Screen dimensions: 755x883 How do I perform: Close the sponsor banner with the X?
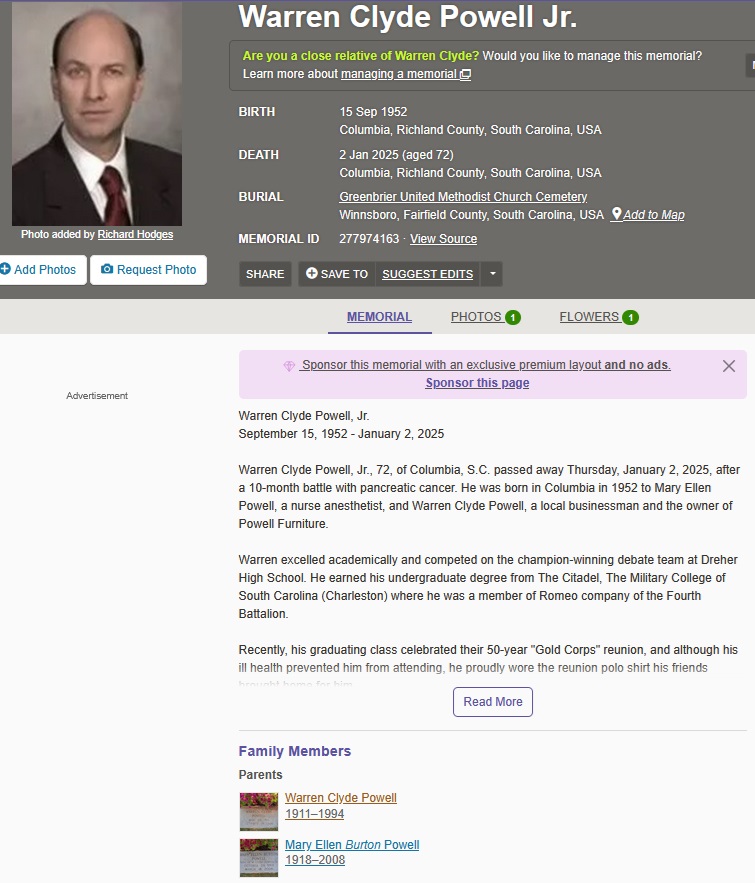pyautogui.click(x=729, y=366)
